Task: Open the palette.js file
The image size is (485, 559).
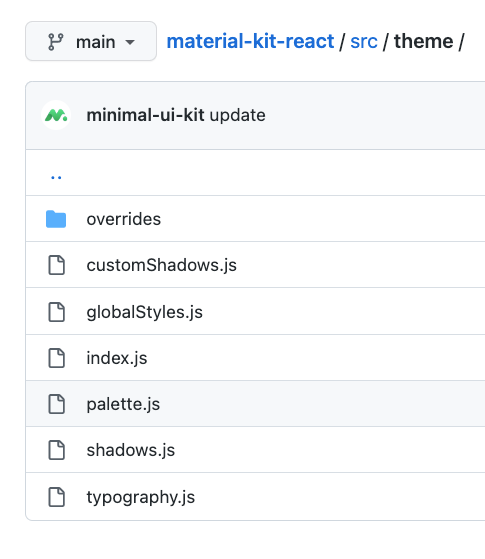Action: 123,404
